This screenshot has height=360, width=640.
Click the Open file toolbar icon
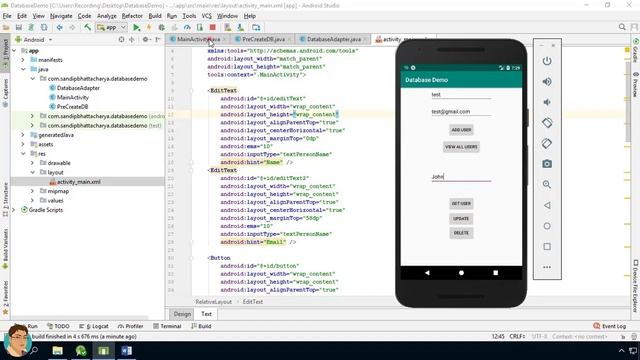click(6, 27)
